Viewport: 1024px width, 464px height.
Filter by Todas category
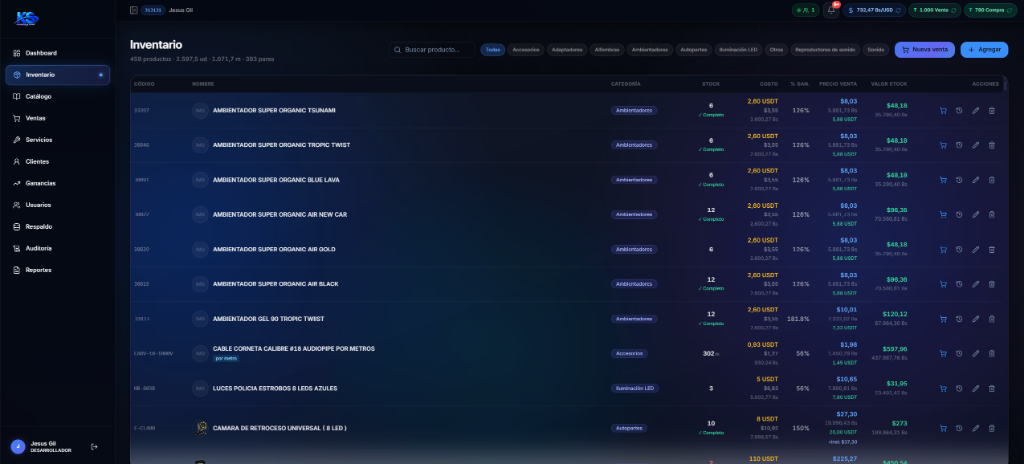[492, 50]
